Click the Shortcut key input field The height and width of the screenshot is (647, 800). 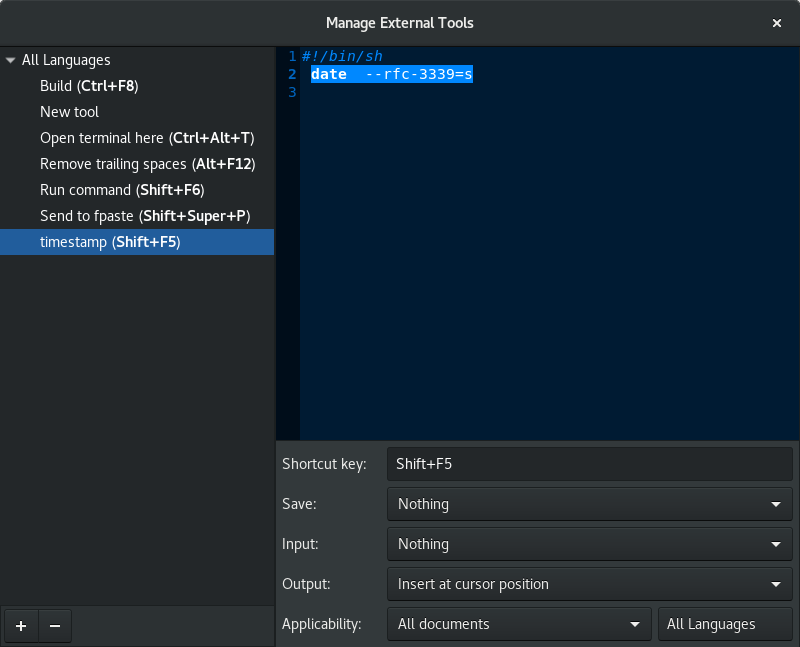589,463
